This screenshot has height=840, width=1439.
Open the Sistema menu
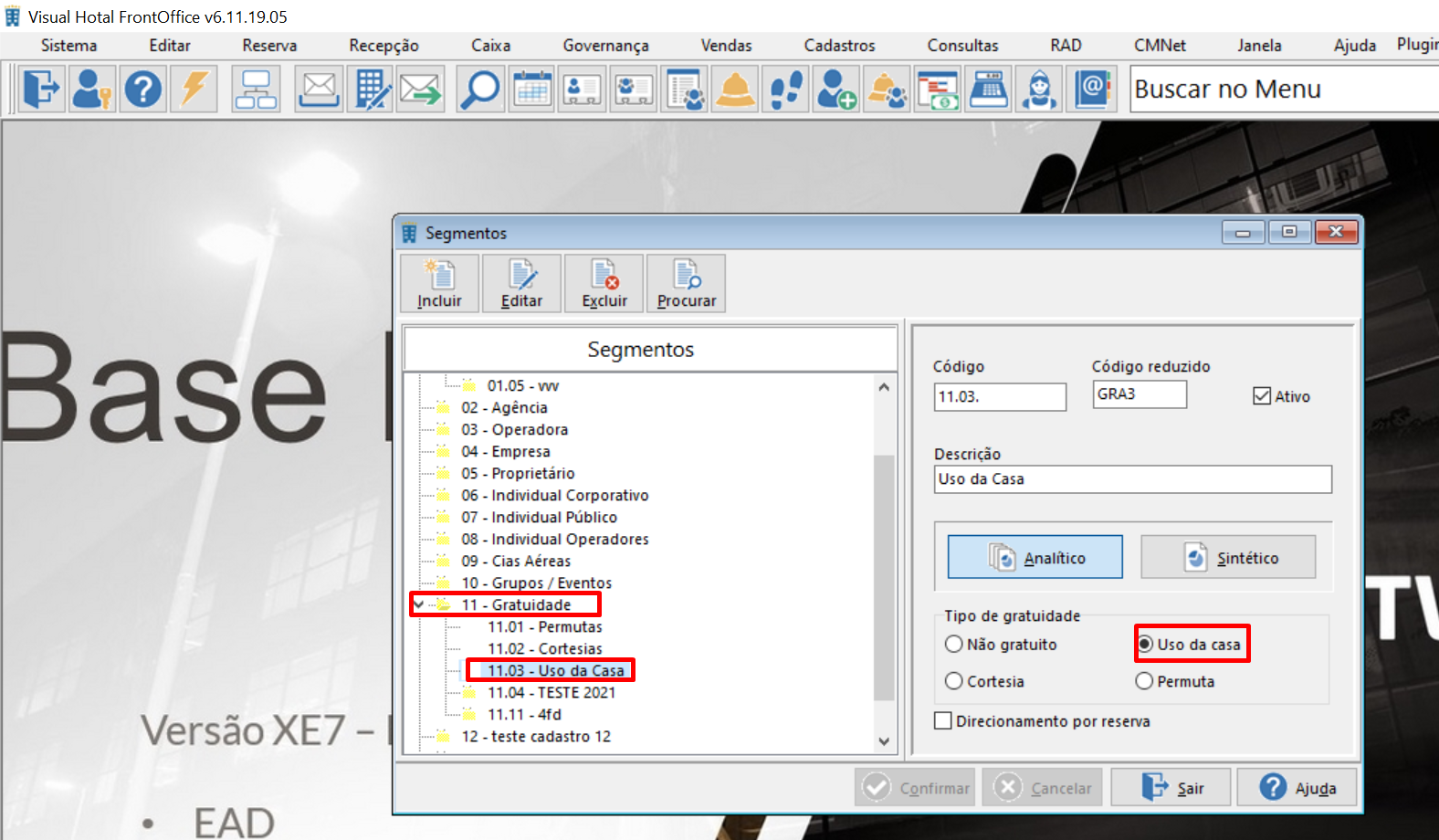[x=68, y=46]
